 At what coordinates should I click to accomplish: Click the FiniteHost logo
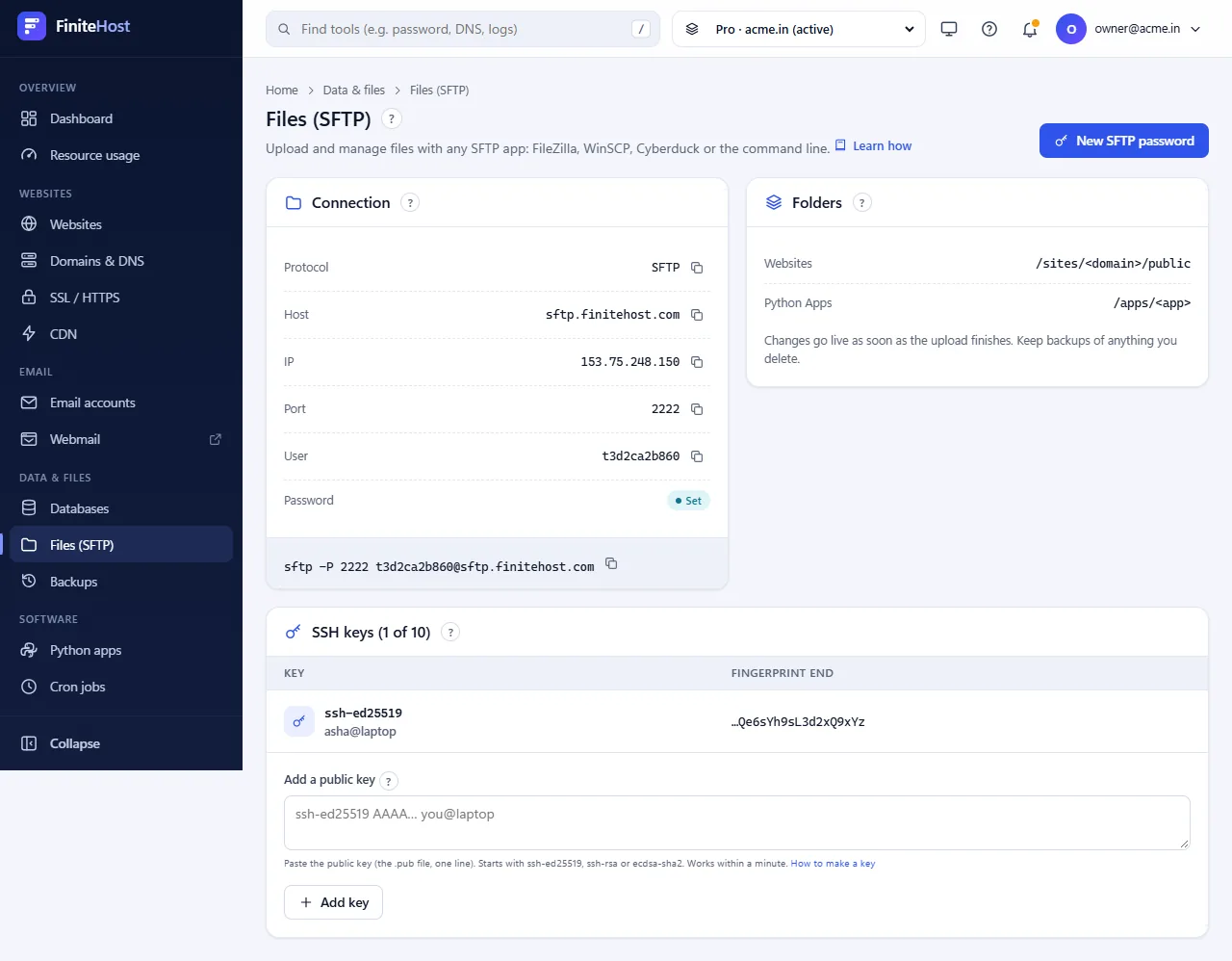click(74, 26)
